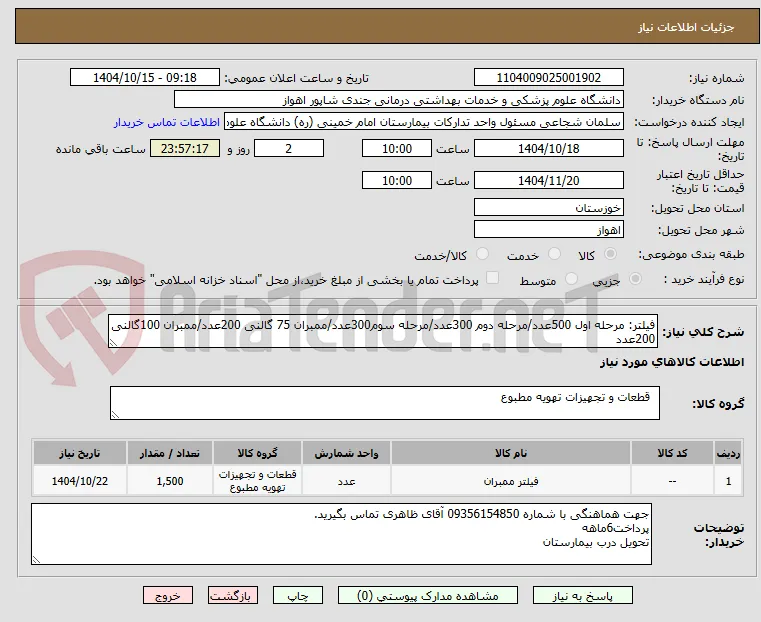Click the 'پاسخ به نیاز' button
Image resolution: width=761 pixels, height=622 pixels.
(x=582, y=595)
